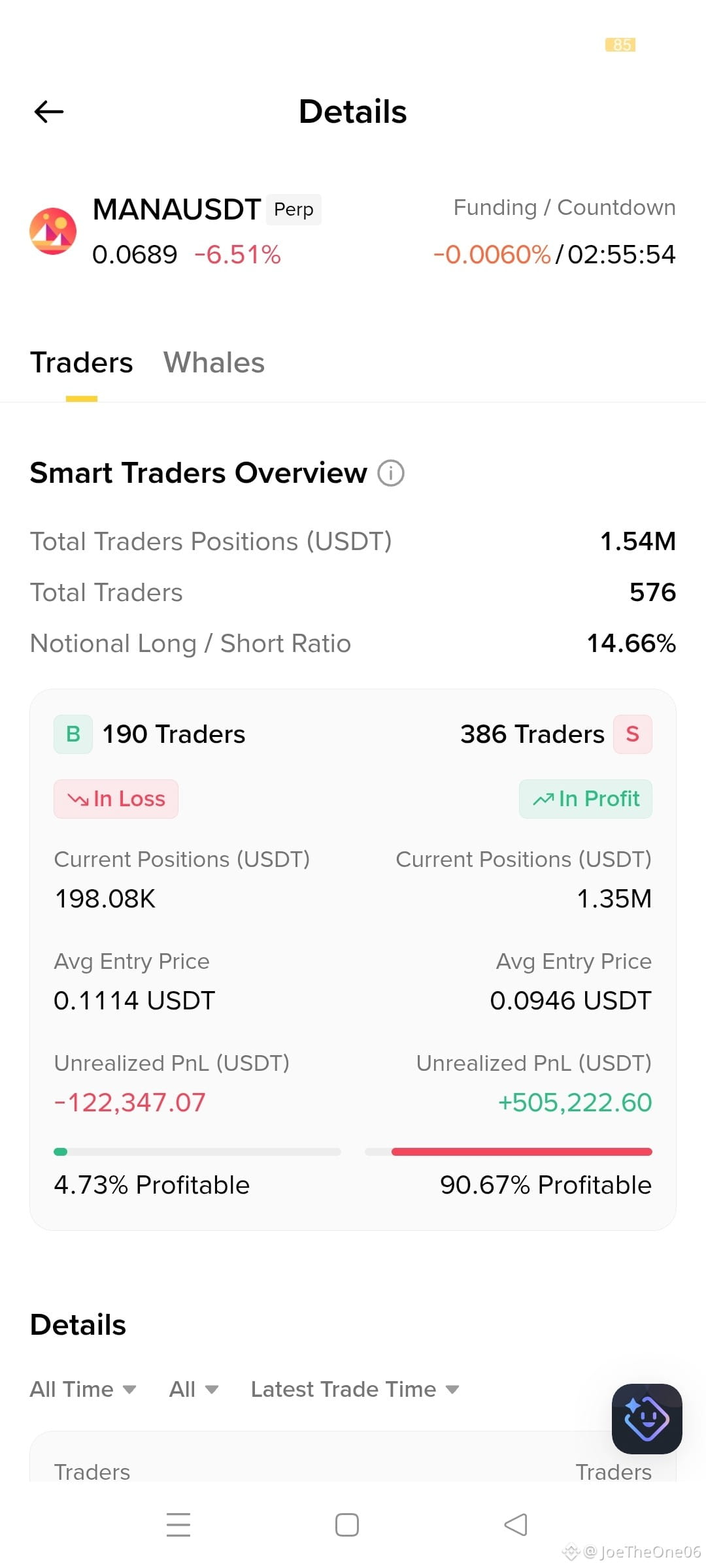The height and width of the screenshot is (1568, 706).
Task: Tap the long-side green profitability bar
Action: click(x=197, y=1152)
